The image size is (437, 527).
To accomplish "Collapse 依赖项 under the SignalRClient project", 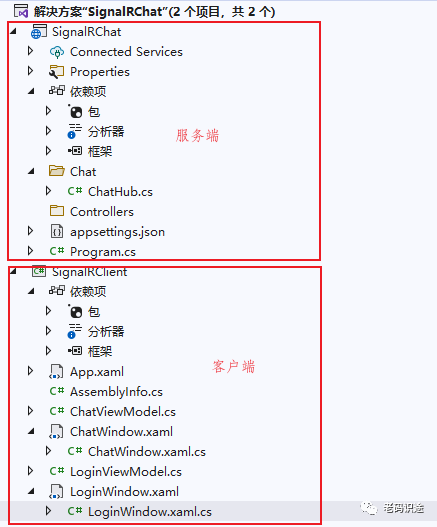I will [31, 291].
